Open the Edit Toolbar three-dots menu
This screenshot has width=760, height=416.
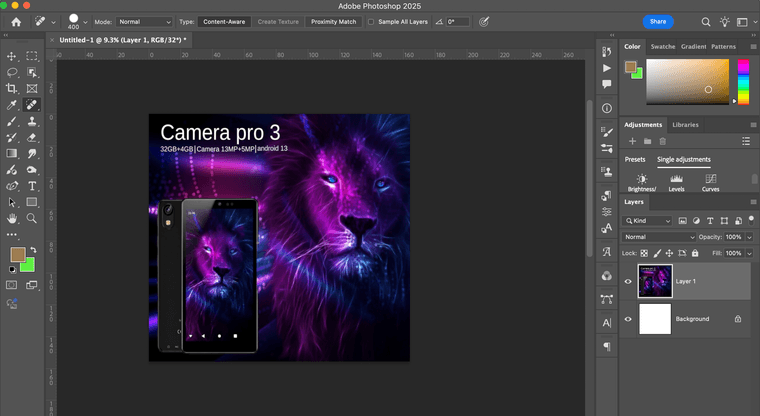tap(11, 235)
